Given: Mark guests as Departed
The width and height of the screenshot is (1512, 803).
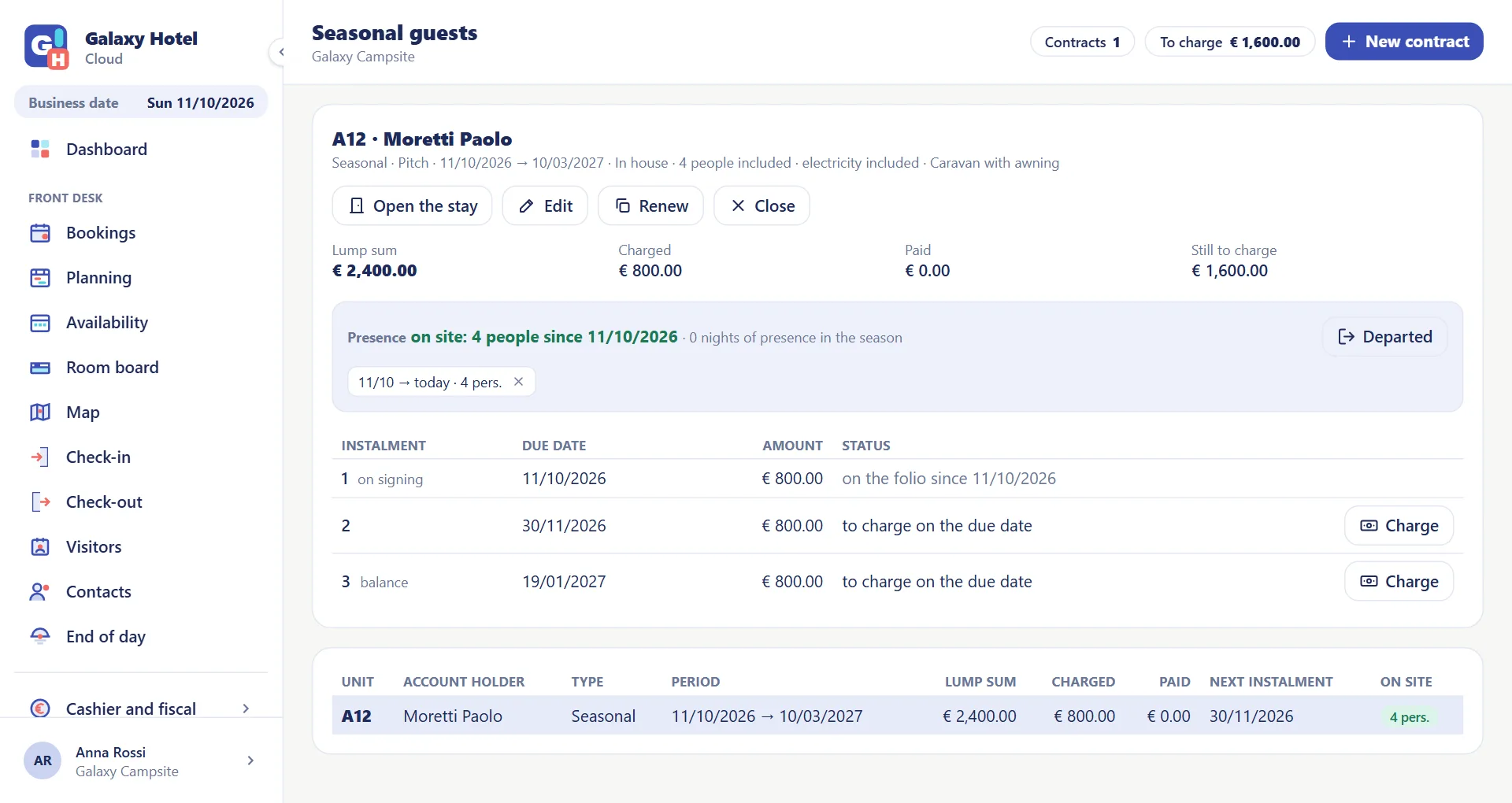Looking at the screenshot, I should coord(1384,337).
